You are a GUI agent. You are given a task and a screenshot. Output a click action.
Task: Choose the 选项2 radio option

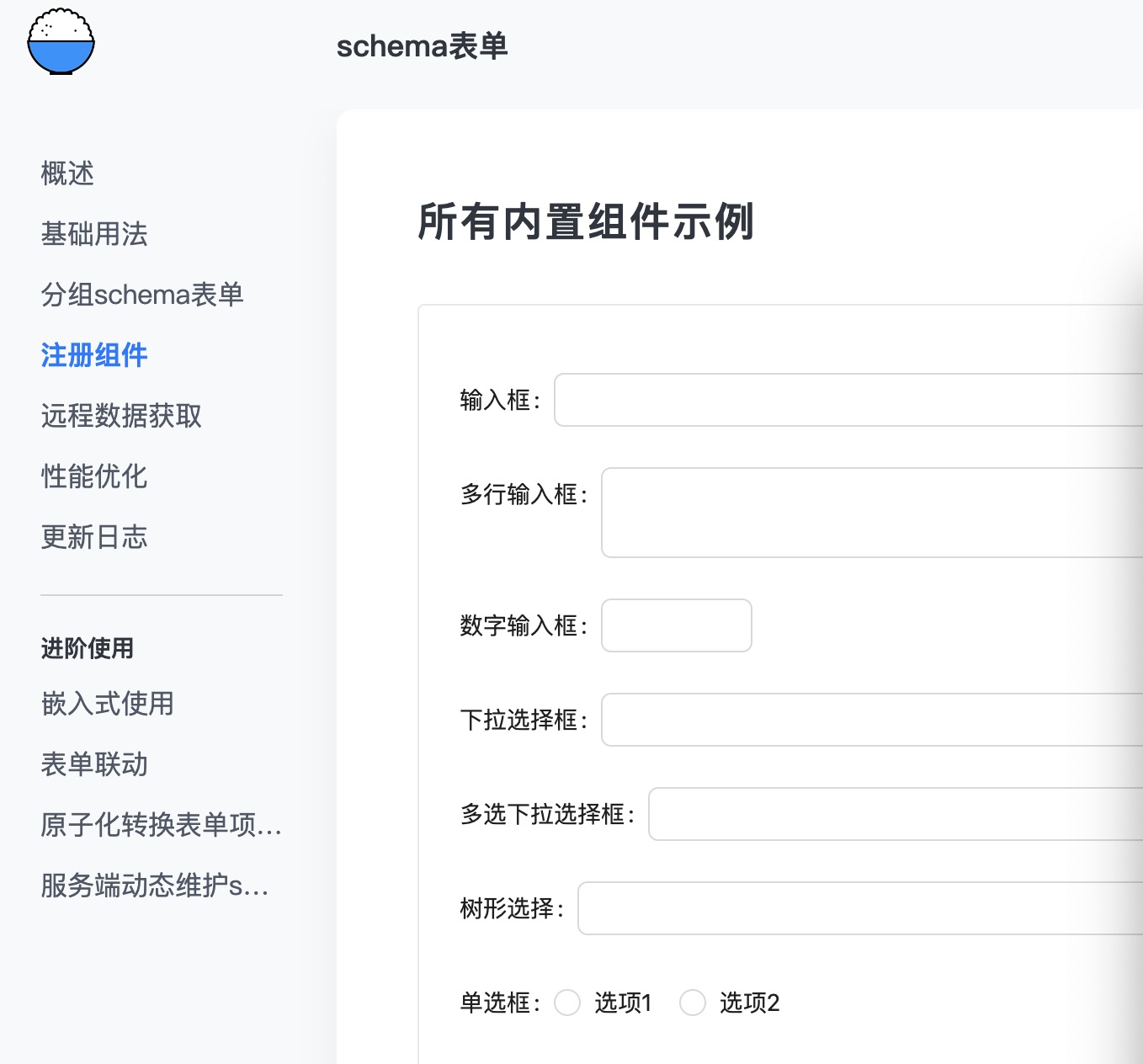click(x=693, y=1003)
